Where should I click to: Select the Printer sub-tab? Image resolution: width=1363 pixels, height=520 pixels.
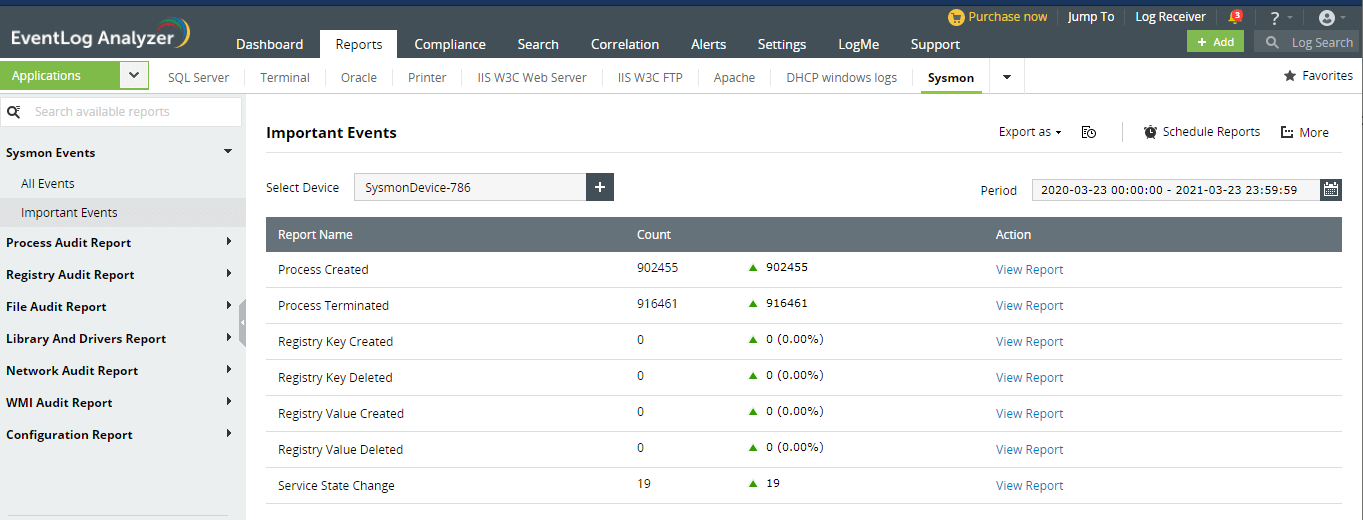(x=427, y=77)
